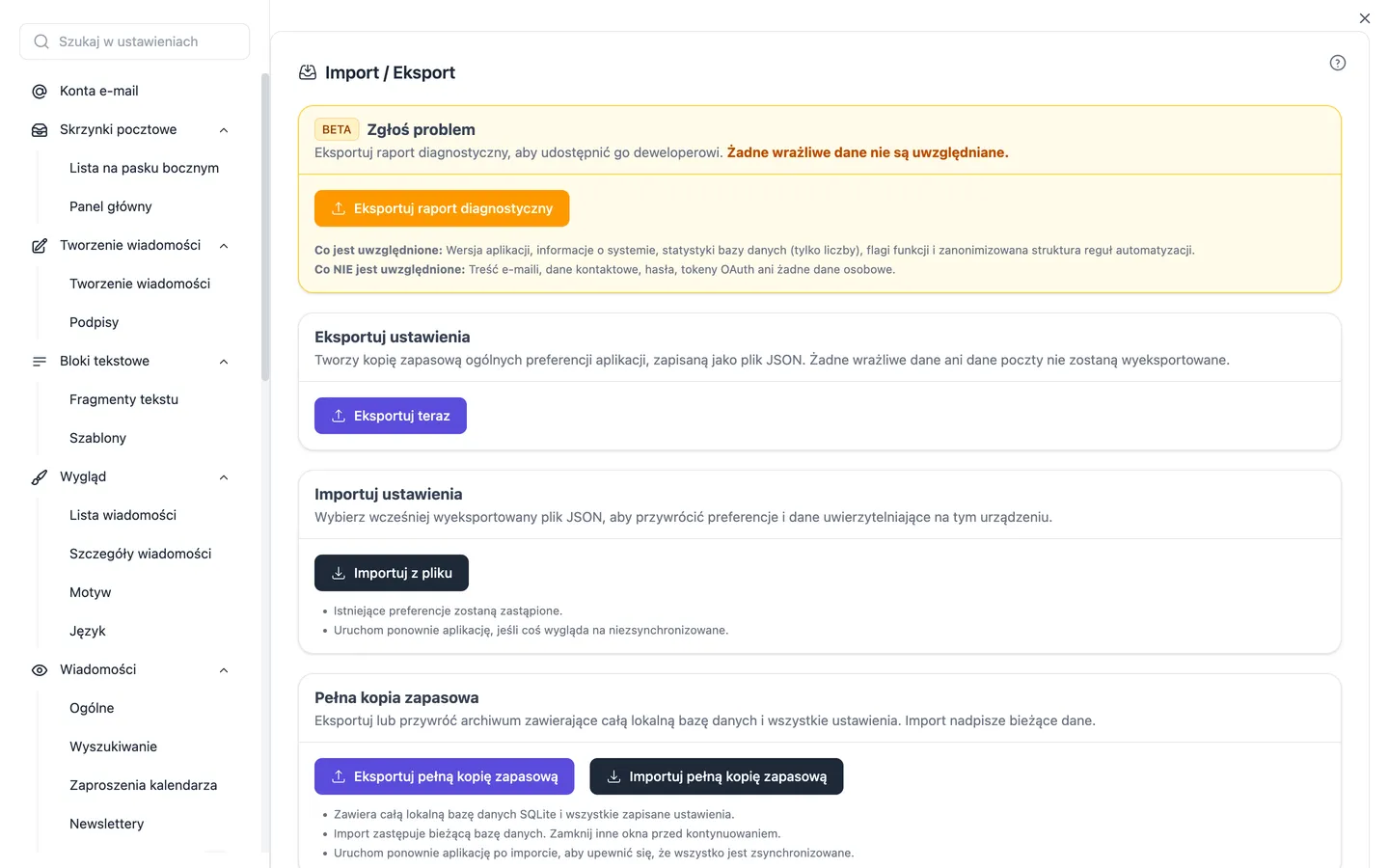
Task: Click Eksportuj raport diagnostyczny button
Action: (442, 208)
